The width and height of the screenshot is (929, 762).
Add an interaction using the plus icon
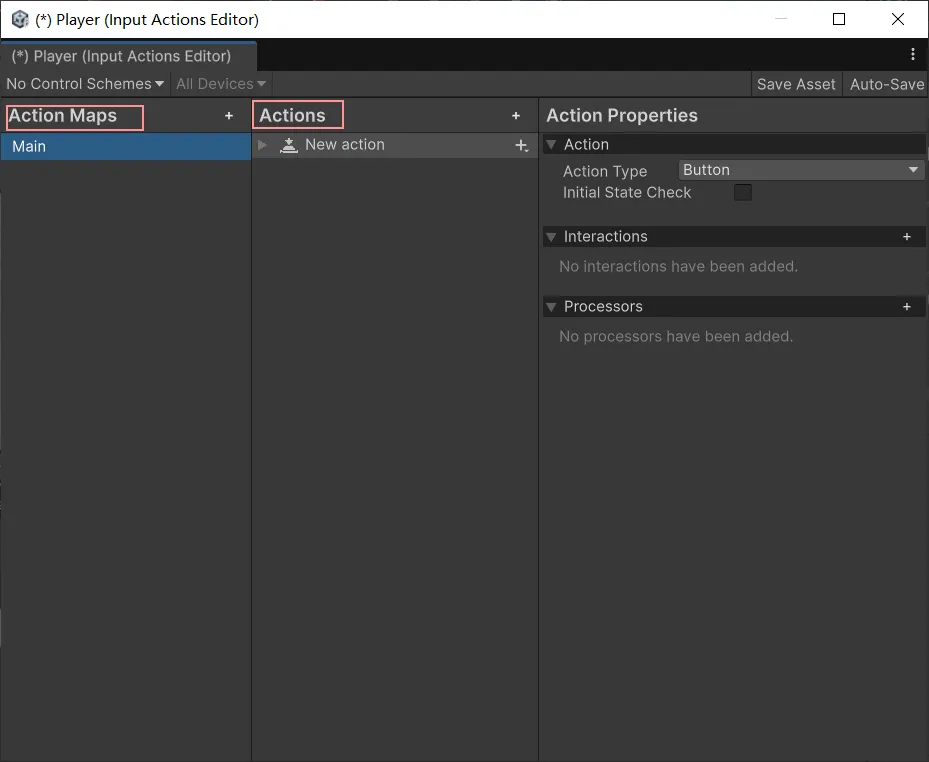pyautogui.click(x=907, y=237)
